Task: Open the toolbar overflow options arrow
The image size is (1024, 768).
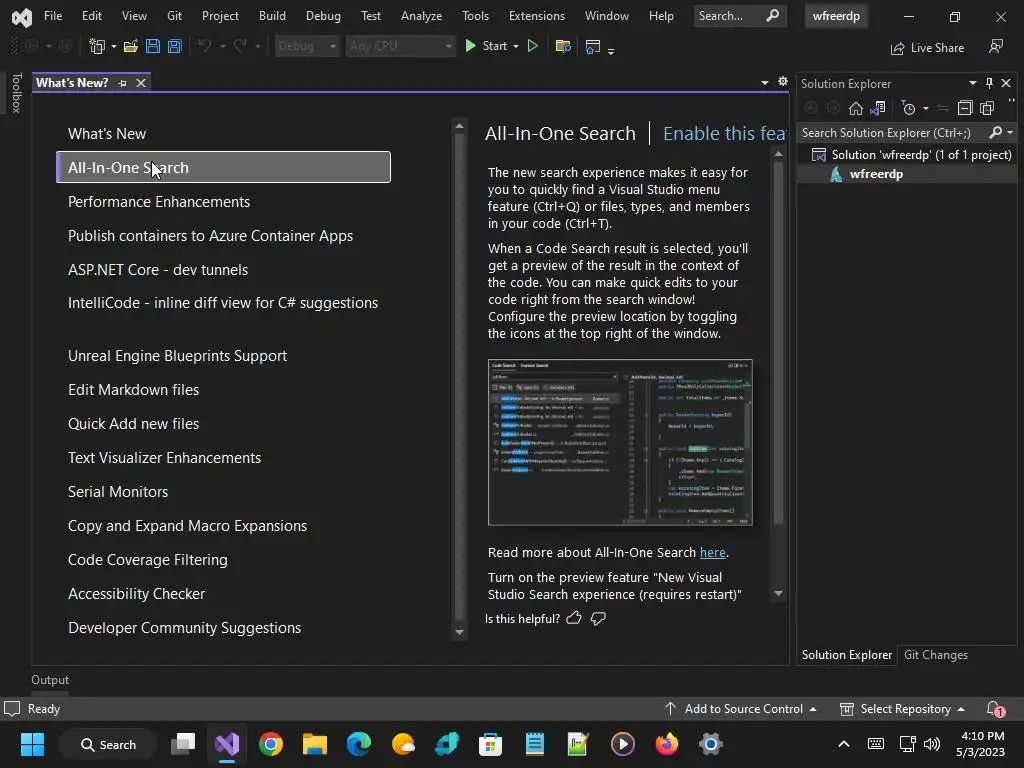Action: (x=611, y=50)
